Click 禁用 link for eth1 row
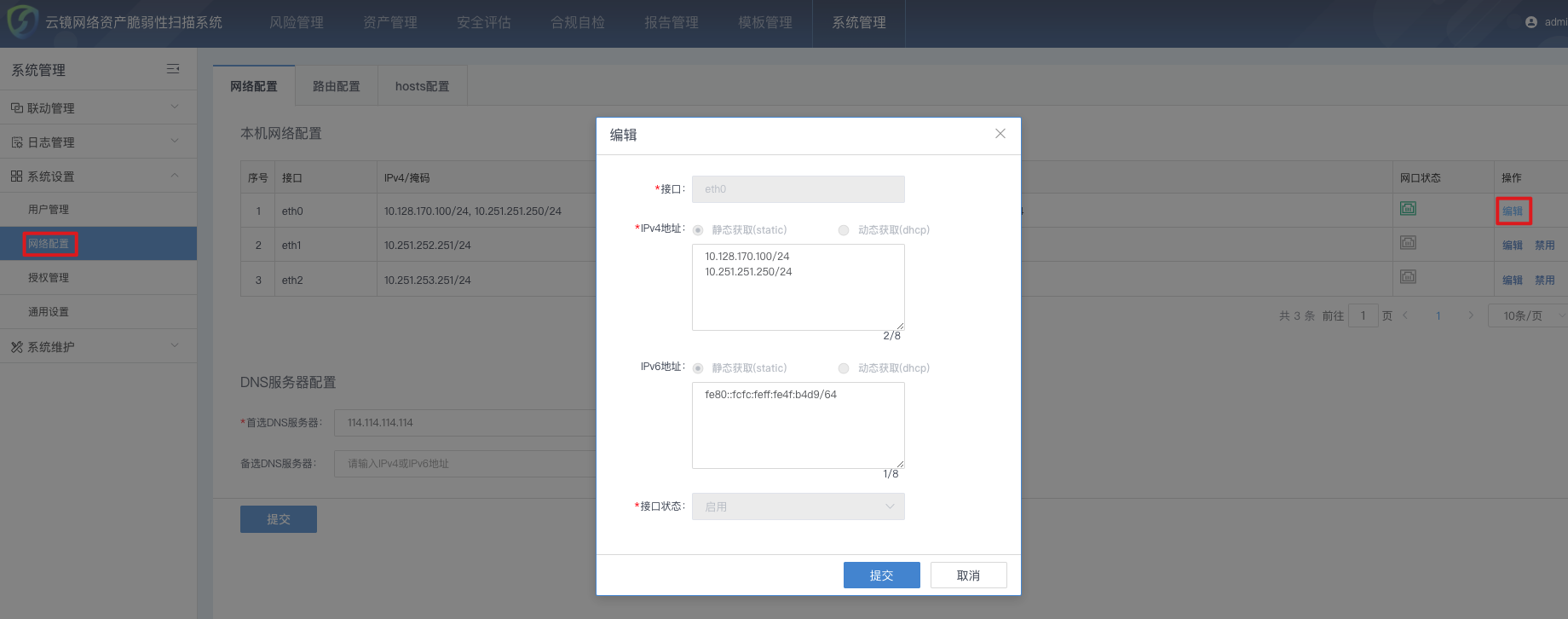Image resolution: width=1568 pixels, height=619 pixels. [x=1545, y=246]
